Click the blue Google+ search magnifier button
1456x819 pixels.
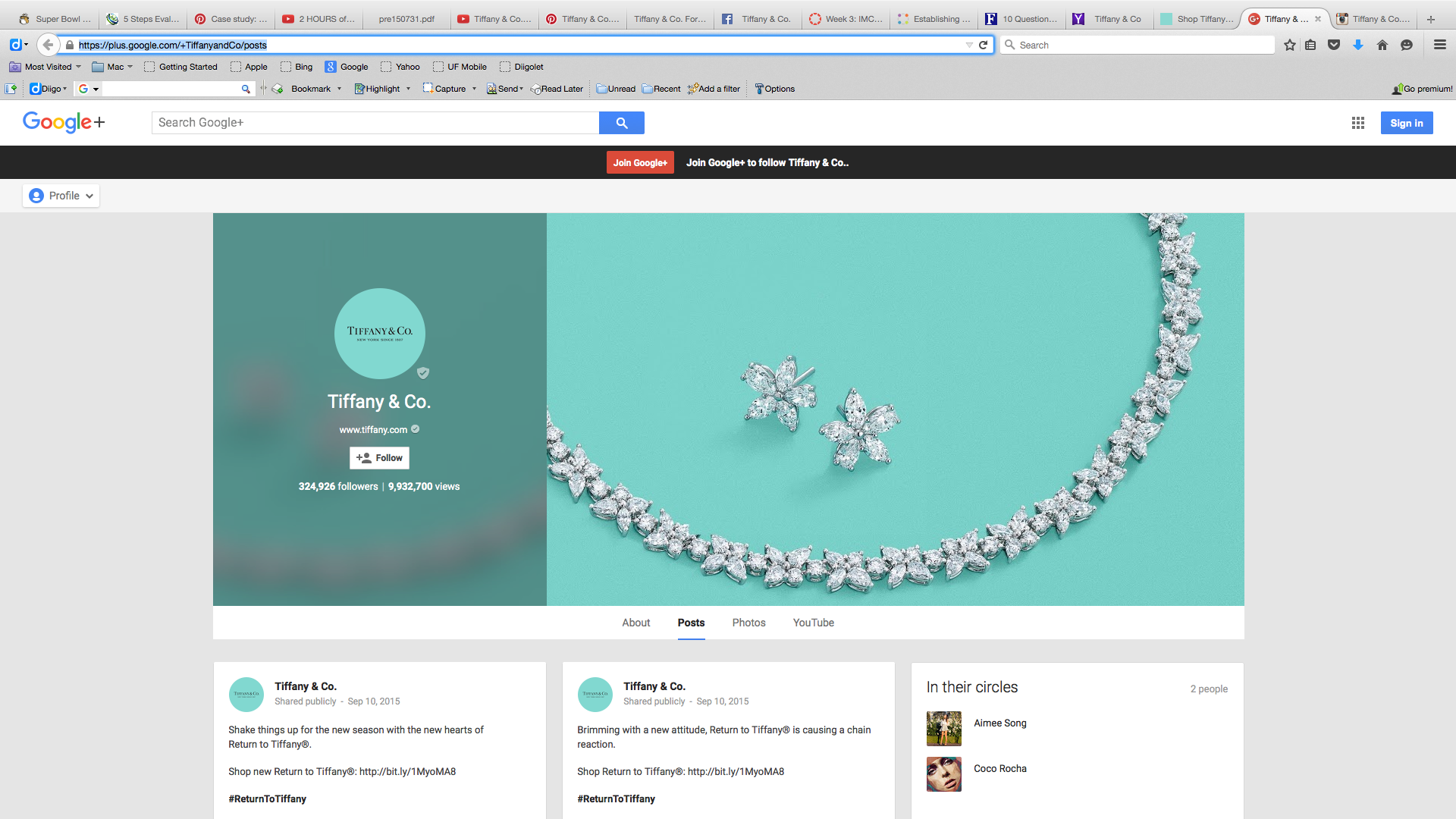pyautogui.click(x=621, y=123)
